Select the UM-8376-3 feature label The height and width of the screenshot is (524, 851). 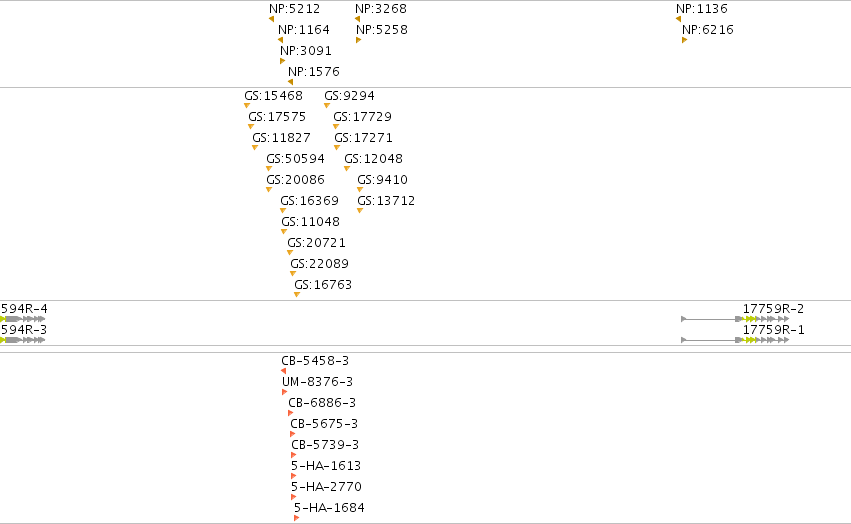317,382
